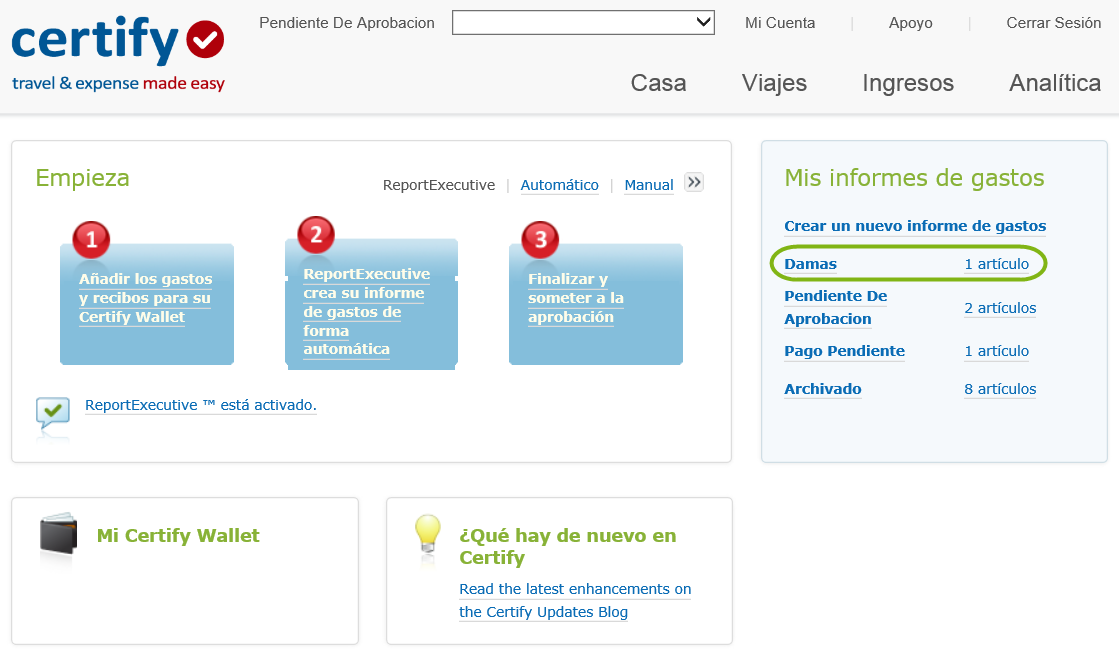Click the 2 artículos count
The height and width of the screenshot is (654, 1119).
tap(1000, 308)
